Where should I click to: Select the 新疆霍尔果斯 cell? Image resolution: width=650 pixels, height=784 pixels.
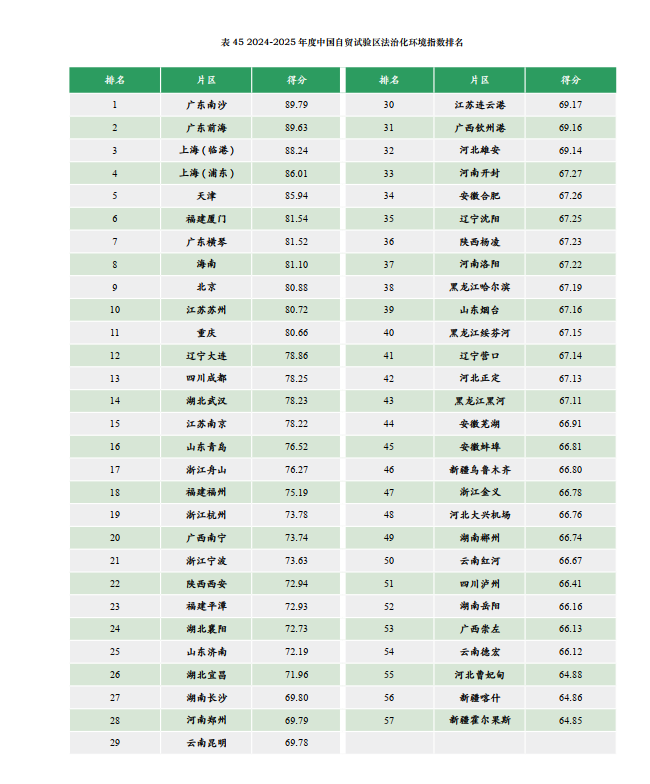[x=480, y=720]
